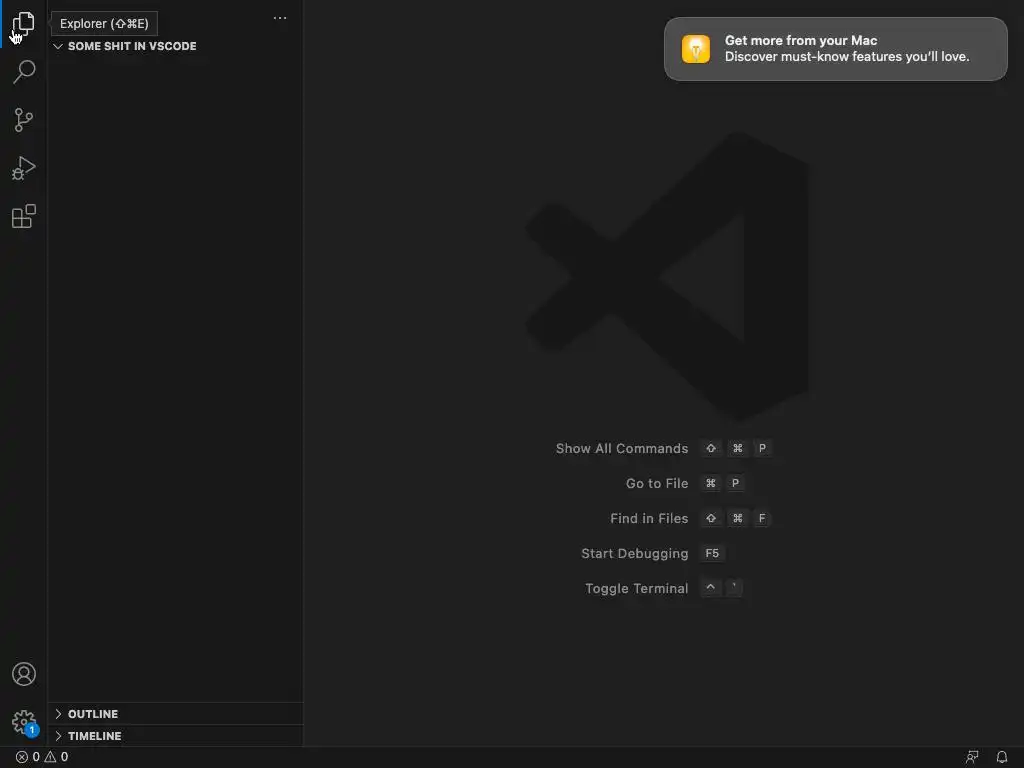This screenshot has width=1024, height=768.
Task: Open the Extensions view icon
Action: click(x=24, y=216)
